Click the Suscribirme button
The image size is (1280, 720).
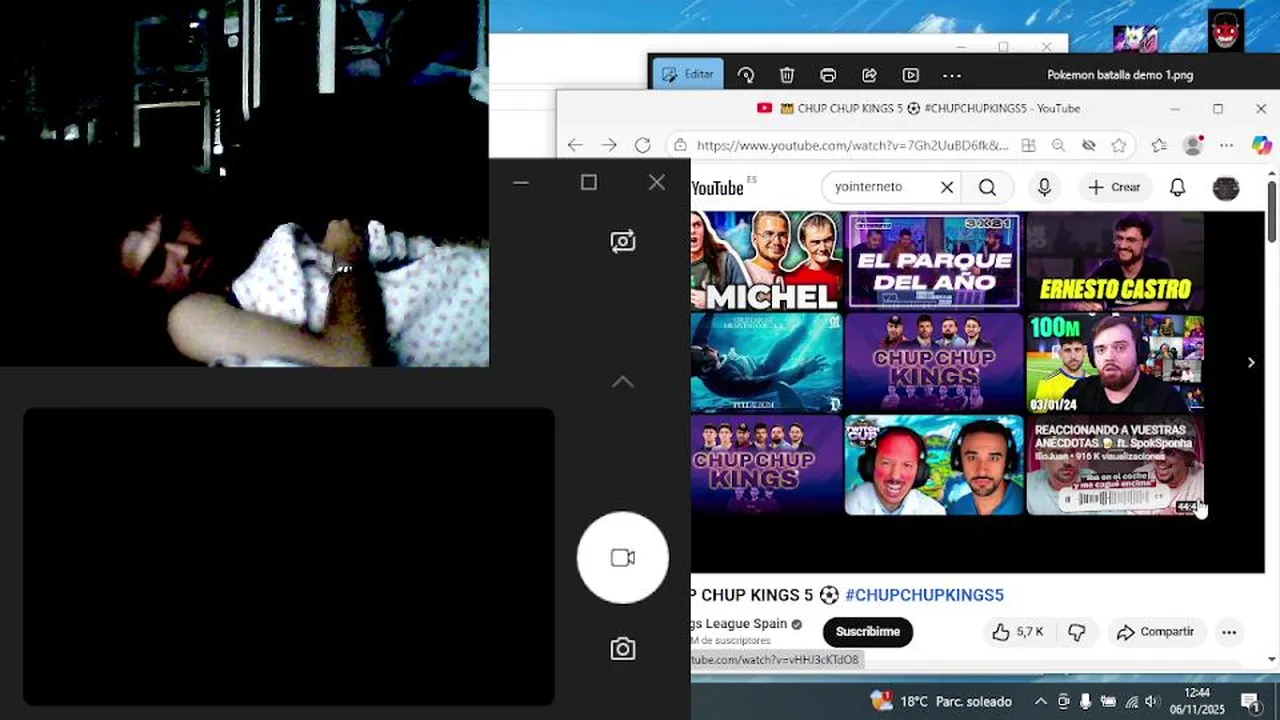click(x=867, y=632)
